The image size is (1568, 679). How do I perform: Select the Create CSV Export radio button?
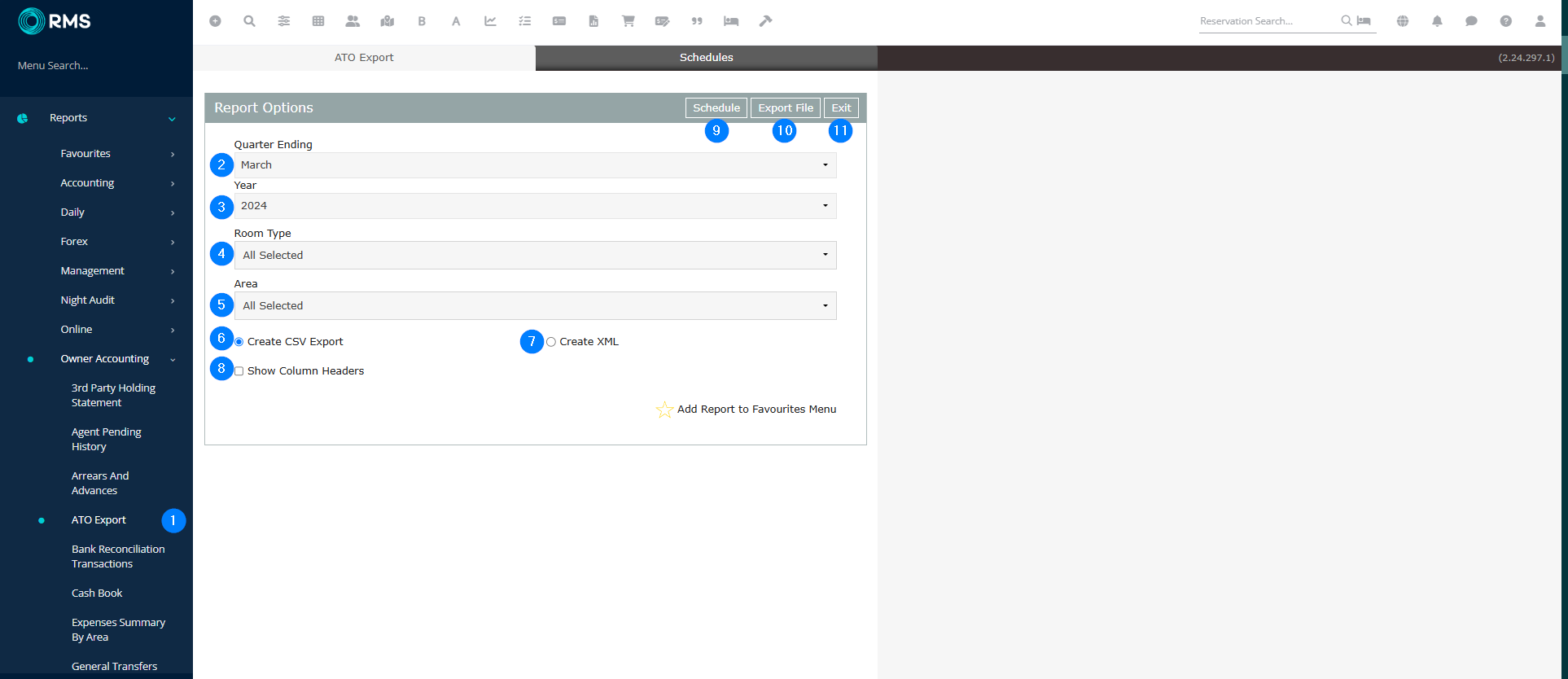pos(239,342)
